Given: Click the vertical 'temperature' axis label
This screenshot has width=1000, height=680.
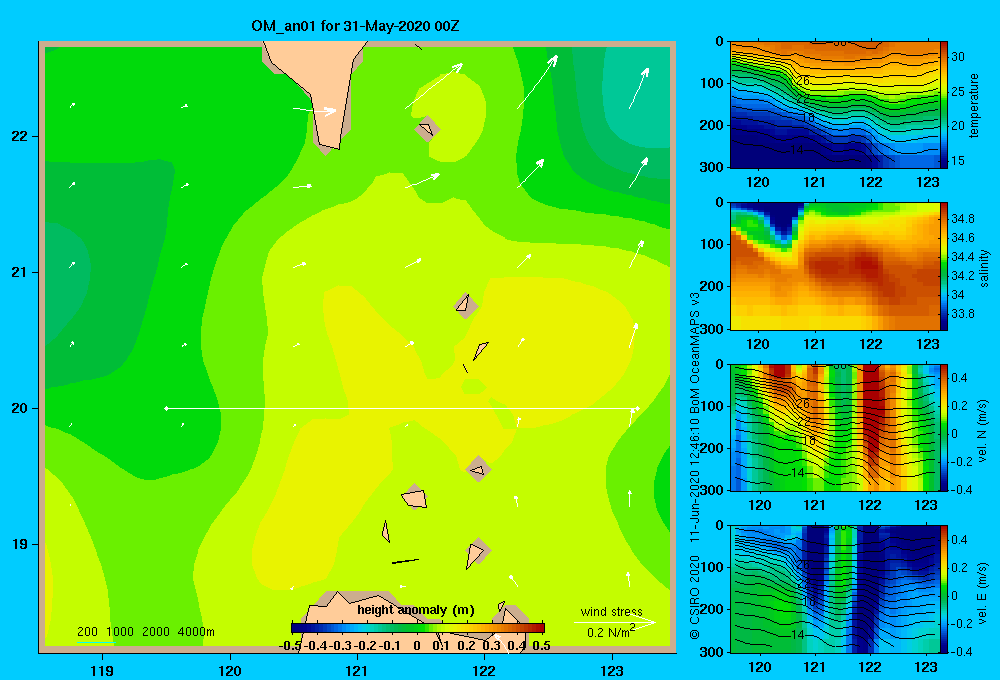Looking at the screenshot, I should coord(974,105).
